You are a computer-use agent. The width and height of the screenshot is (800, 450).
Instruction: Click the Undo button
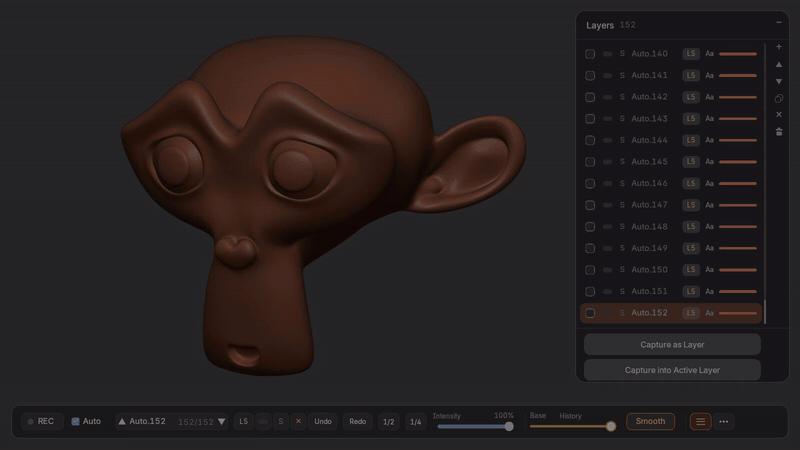(x=323, y=421)
